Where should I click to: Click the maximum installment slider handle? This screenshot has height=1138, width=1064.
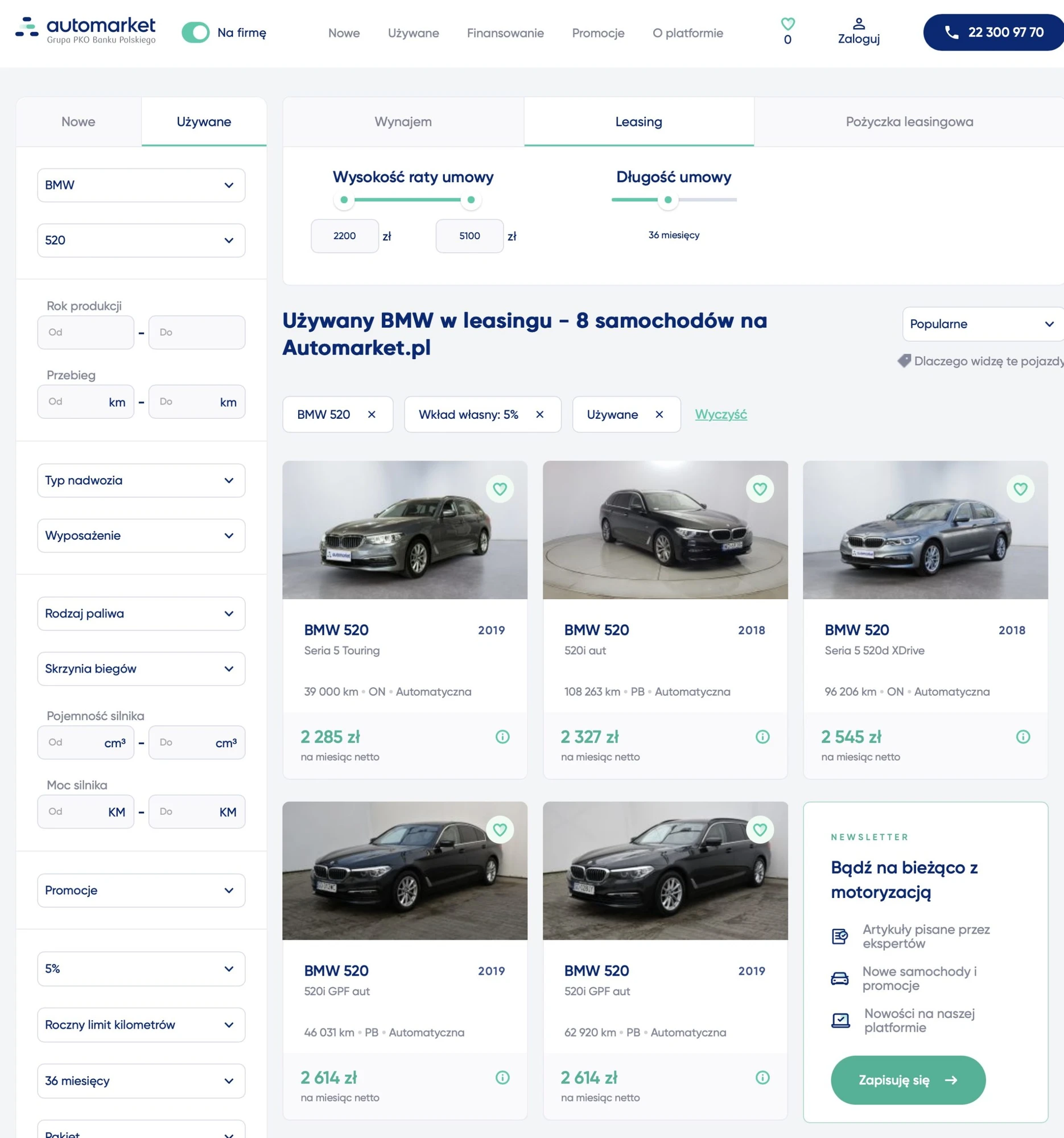[471, 200]
